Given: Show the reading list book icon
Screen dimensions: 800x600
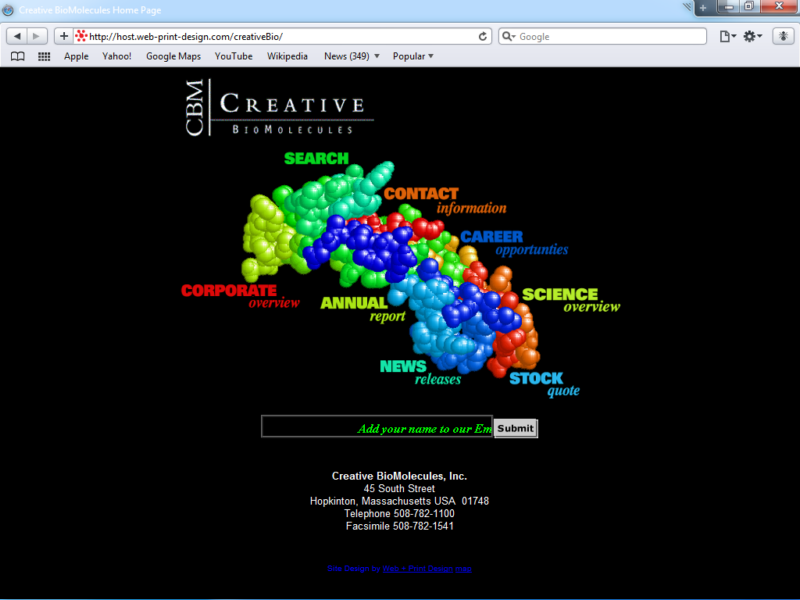Looking at the screenshot, I should coord(18,56).
